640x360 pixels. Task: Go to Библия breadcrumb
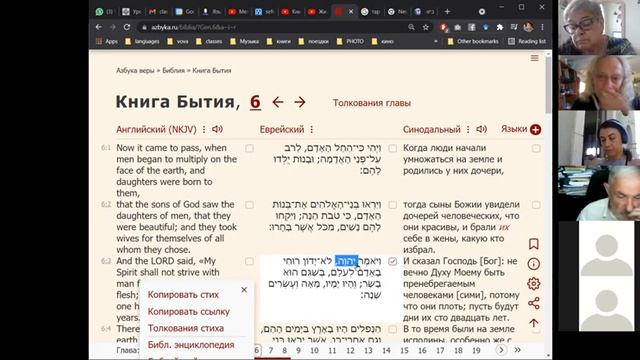(x=173, y=71)
